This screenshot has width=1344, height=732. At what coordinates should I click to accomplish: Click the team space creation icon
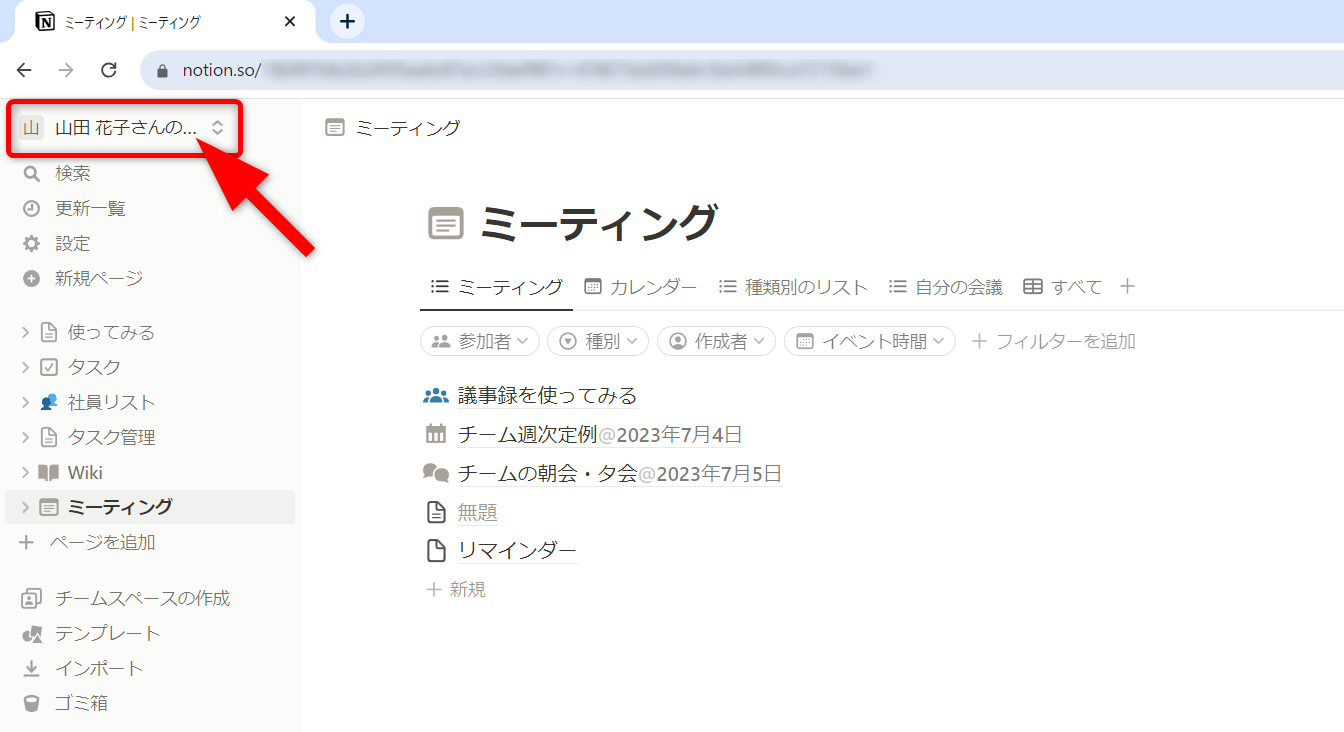click(x=31, y=599)
